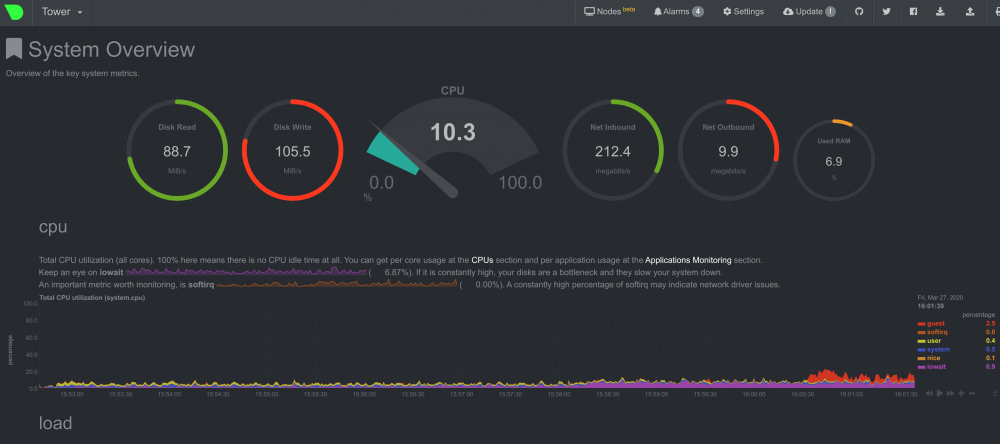Click the 16:00:00 time axis label
This screenshot has height=444, width=1000.
point(754,394)
